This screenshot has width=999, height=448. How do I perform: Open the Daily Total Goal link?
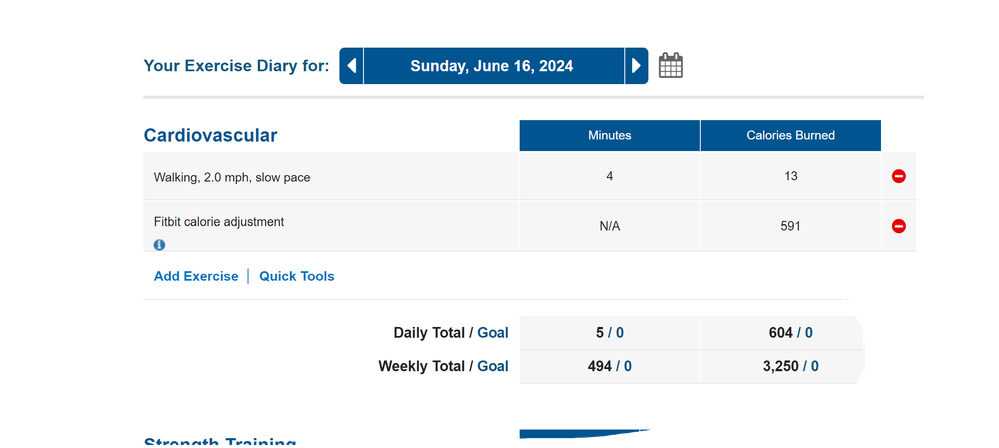492,333
